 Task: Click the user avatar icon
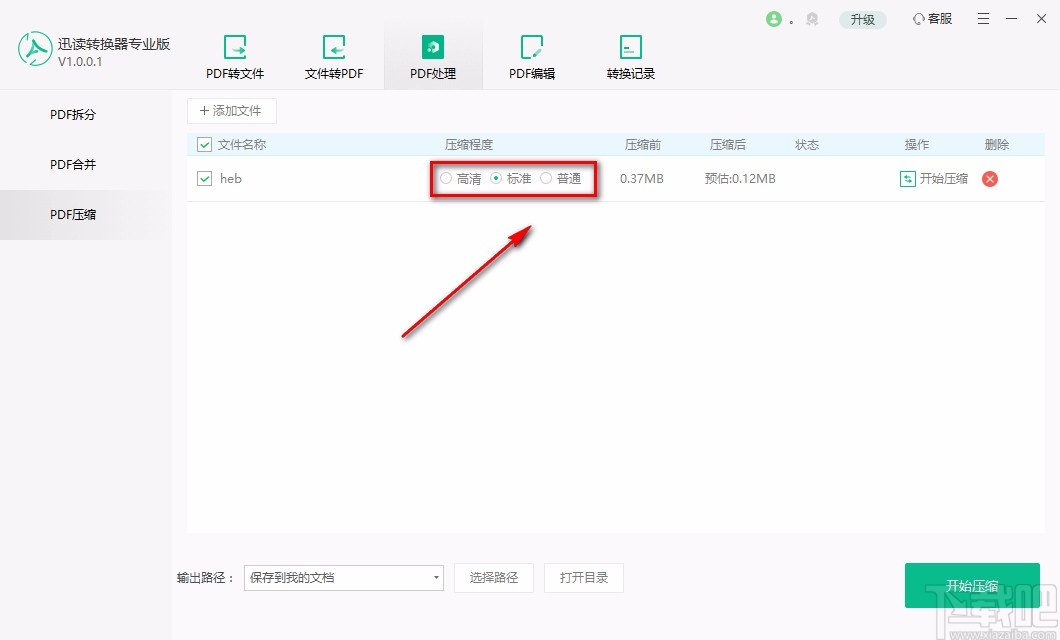pyautogui.click(x=776, y=18)
